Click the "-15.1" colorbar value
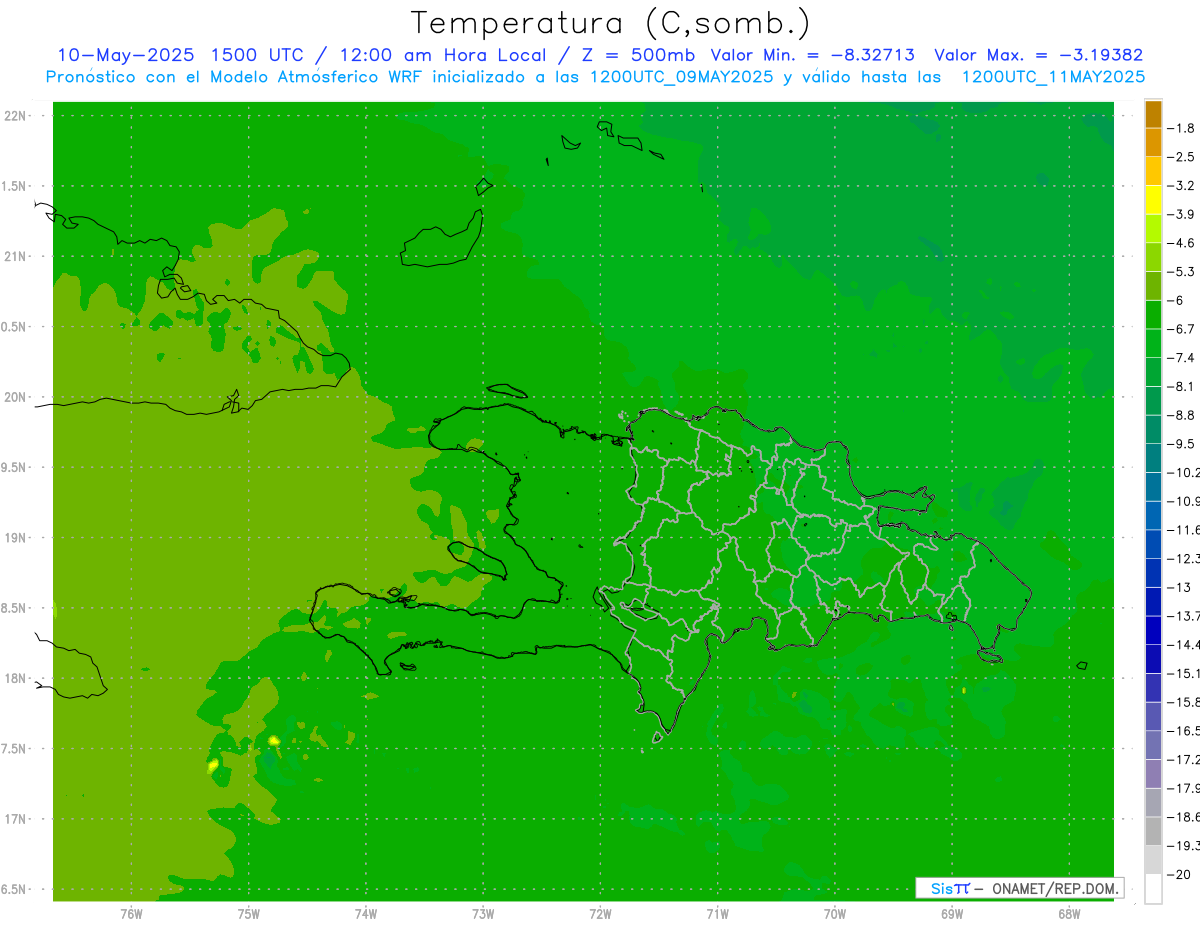1200x927 pixels. pyautogui.click(x=1184, y=673)
